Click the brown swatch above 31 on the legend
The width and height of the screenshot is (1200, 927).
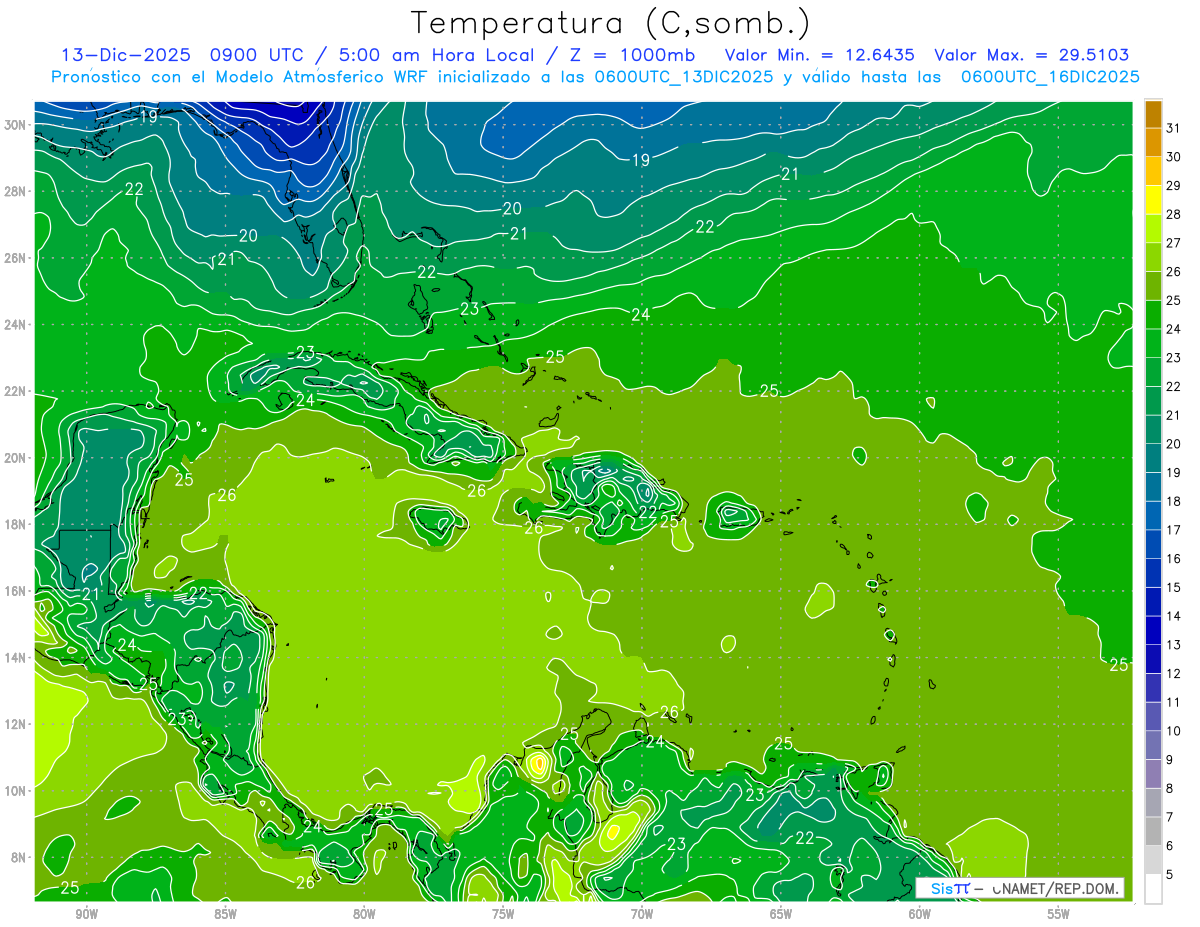[x=1153, y=113]
